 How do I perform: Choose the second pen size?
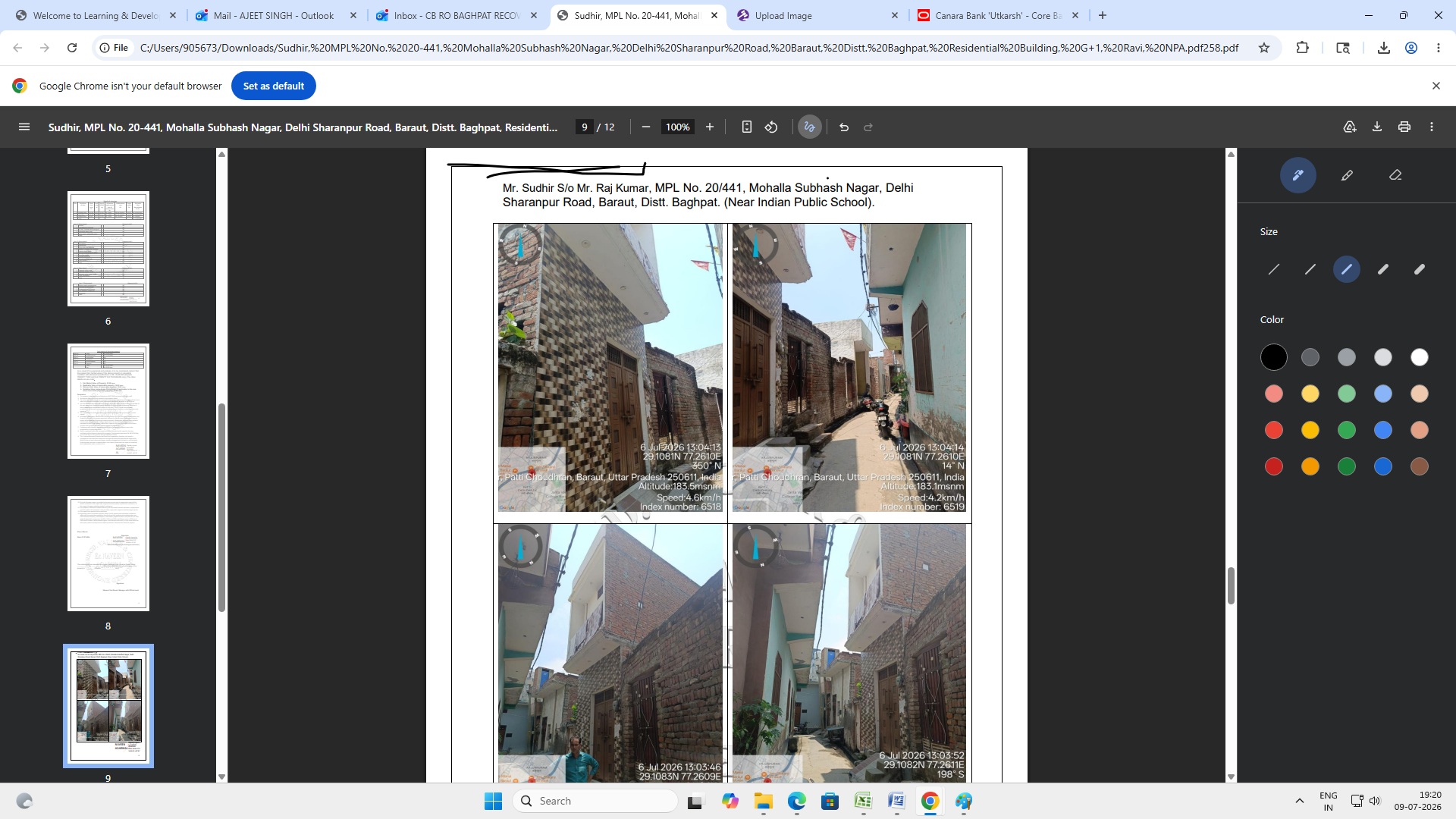click(x=1310, y=269)
